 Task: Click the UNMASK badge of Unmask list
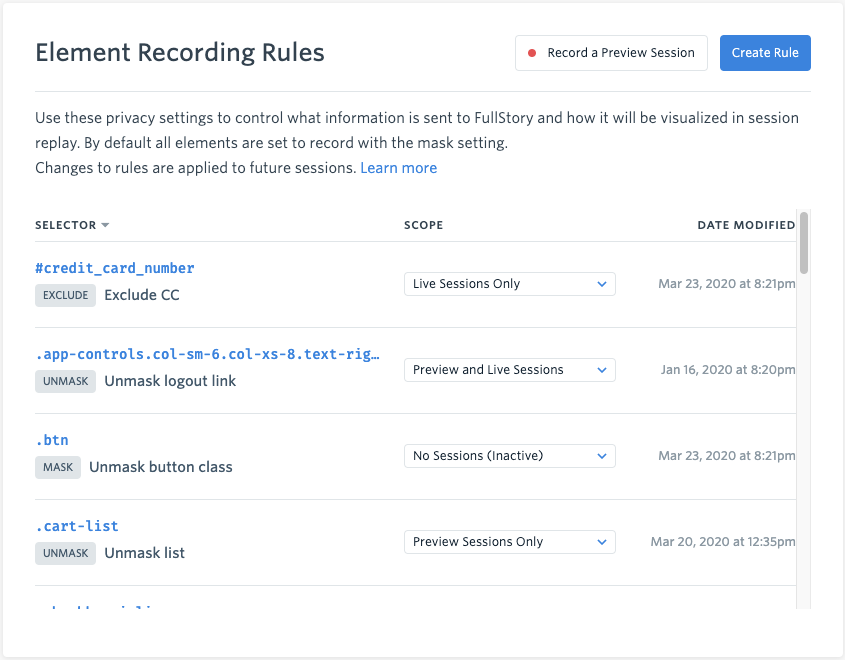65,553
